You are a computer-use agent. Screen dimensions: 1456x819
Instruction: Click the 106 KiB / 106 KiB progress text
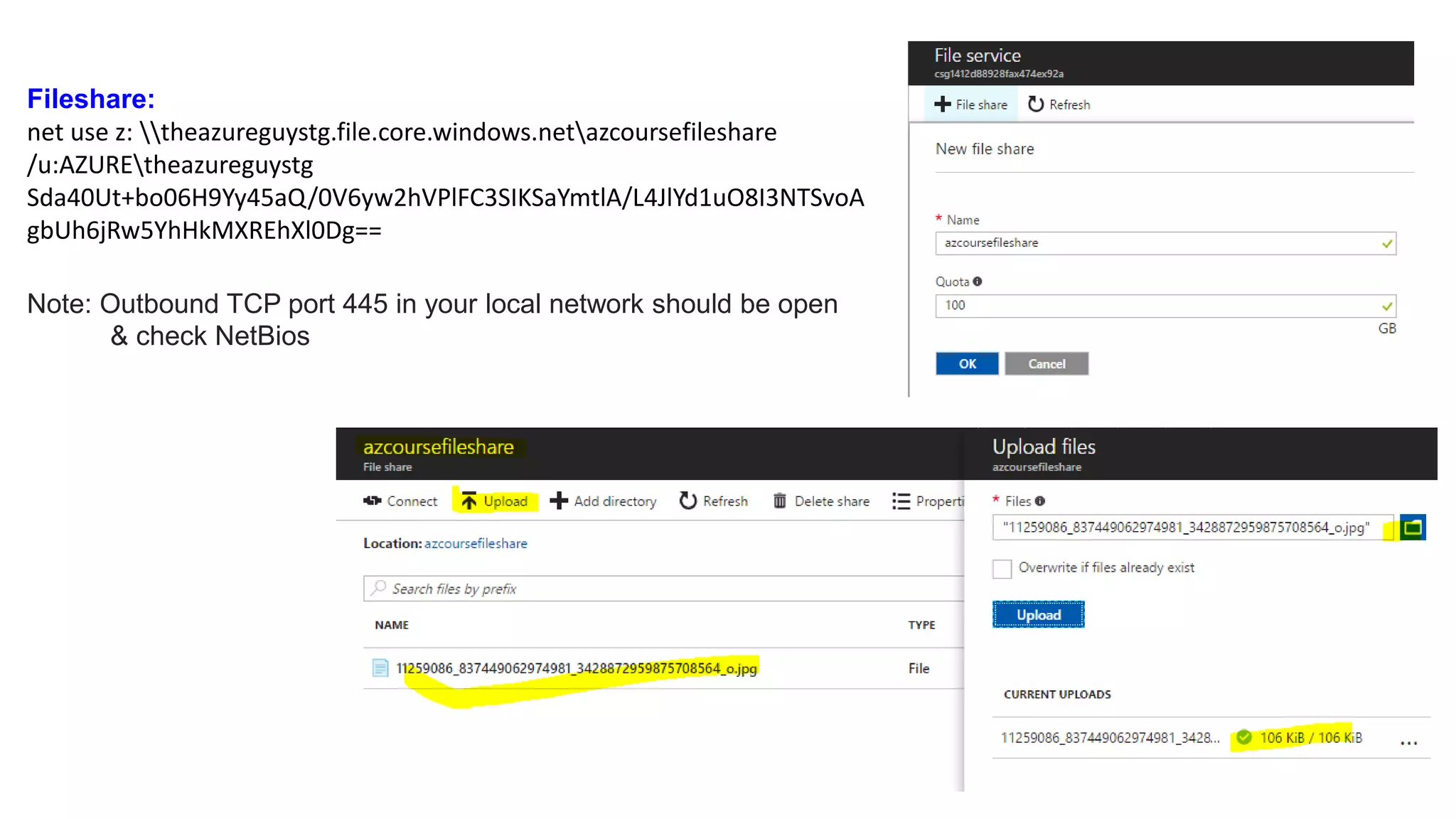(1311, 738)
